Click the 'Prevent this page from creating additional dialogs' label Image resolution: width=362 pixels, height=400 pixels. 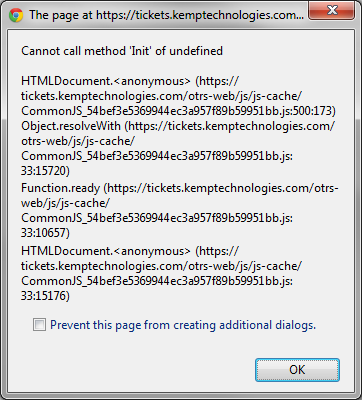click(x=183, y=325)
